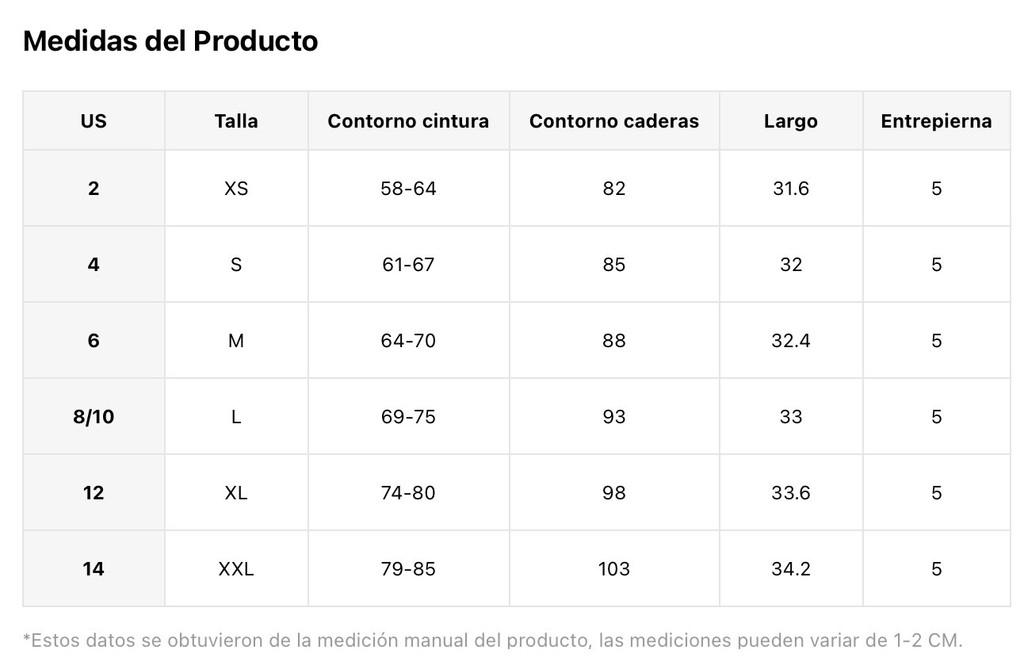
Task: Select the US column header
Action: click(93, 121)
